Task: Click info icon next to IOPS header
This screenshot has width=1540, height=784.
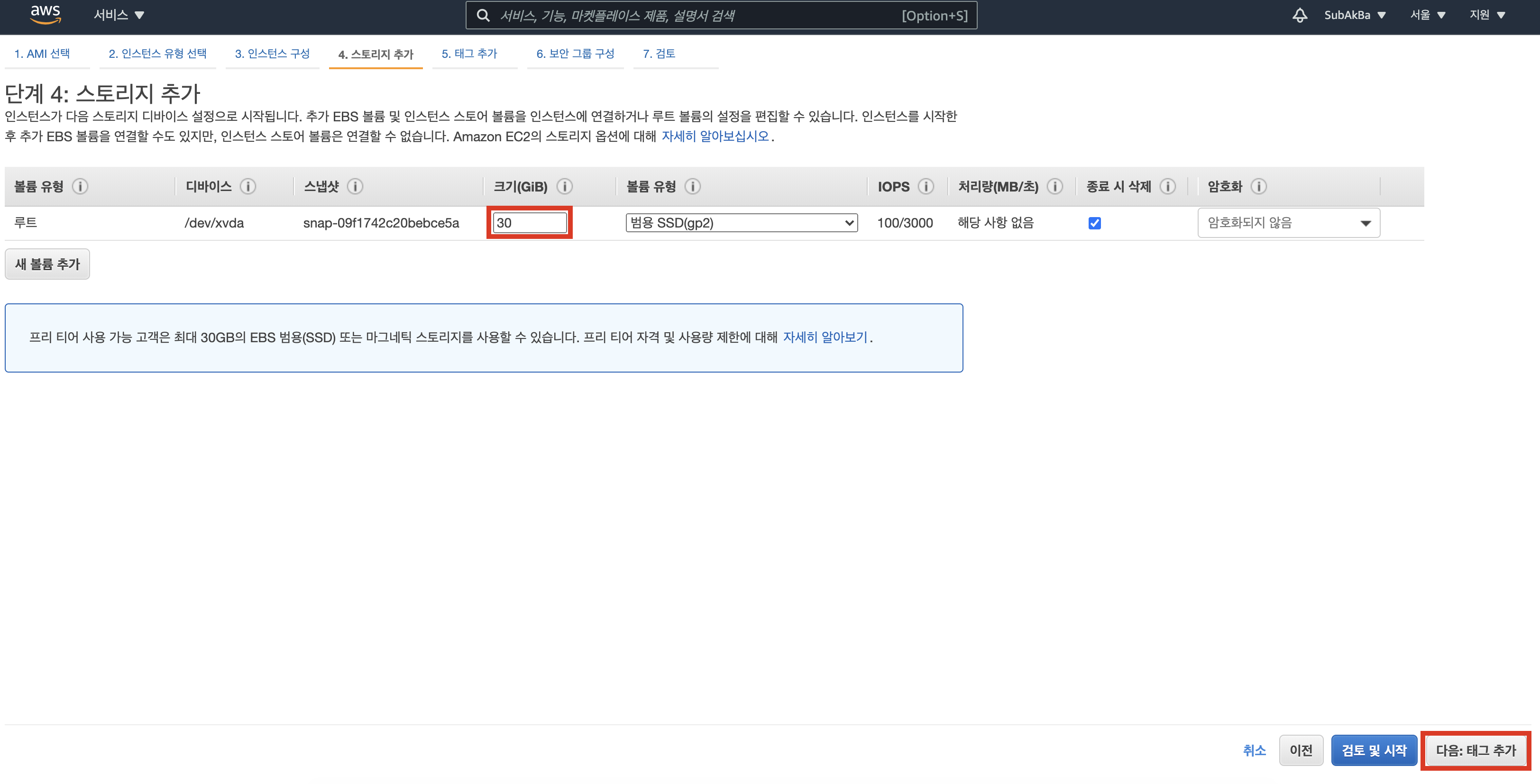Action: (926, 186)
